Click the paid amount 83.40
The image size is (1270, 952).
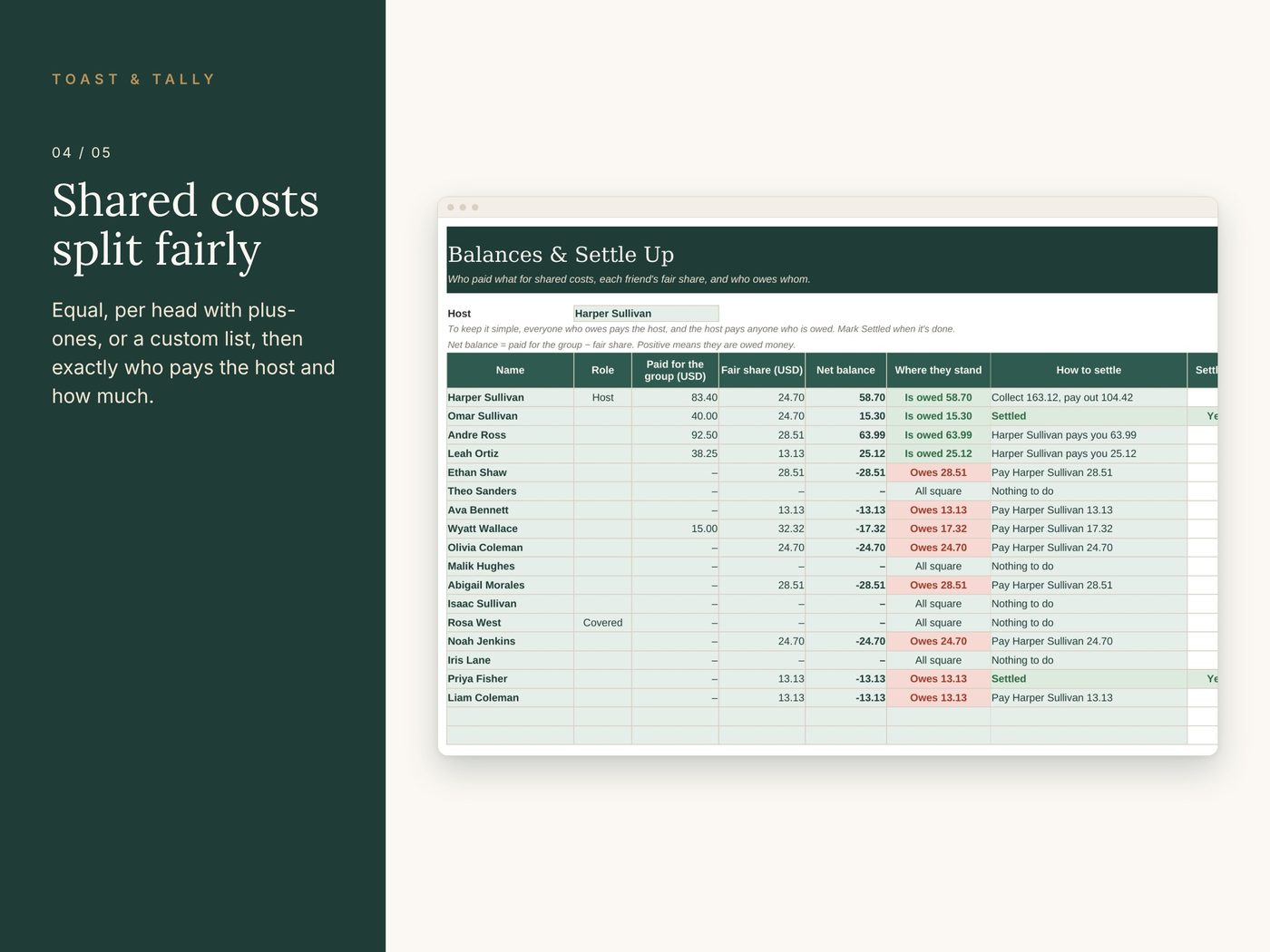click(x=675, y=398)
